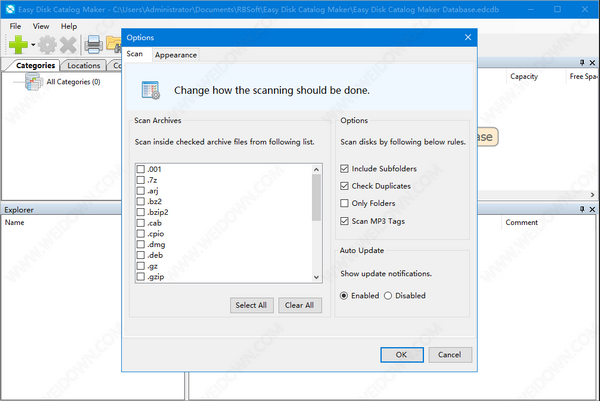Click the Name column header in Explorer
This screenshot has height=401, width=600.
coord(15,222)
